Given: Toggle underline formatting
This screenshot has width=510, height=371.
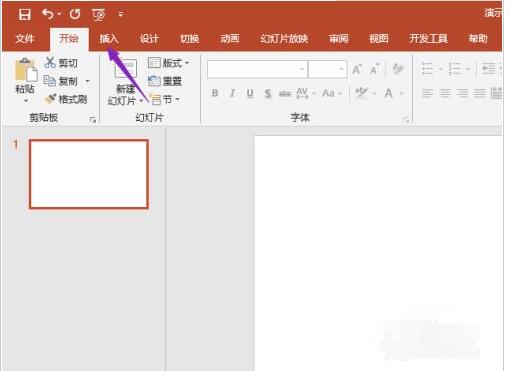Looking at the screenshot, I should point(250,93).
